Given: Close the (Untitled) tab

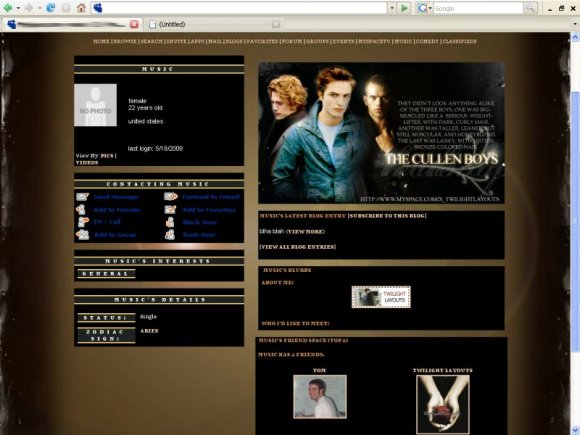Looking at the screenshot, I should coord(276,24).
